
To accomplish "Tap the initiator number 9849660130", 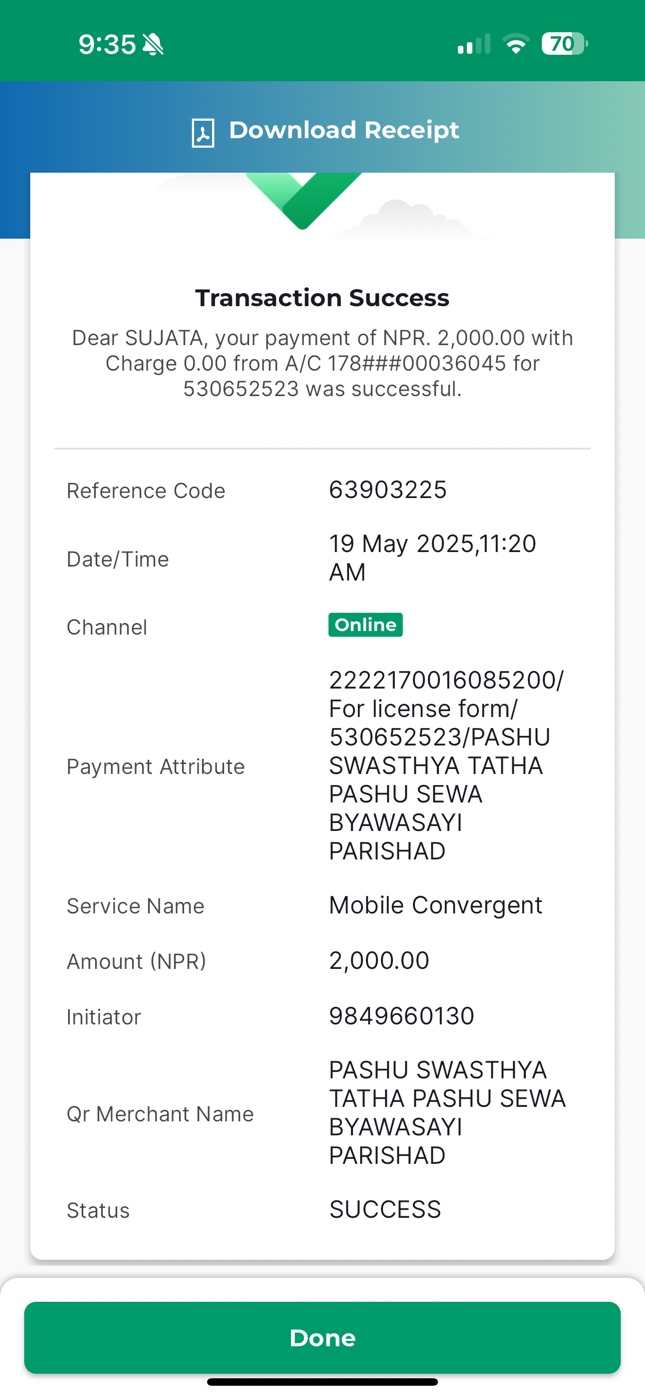I will [402, 1016].
